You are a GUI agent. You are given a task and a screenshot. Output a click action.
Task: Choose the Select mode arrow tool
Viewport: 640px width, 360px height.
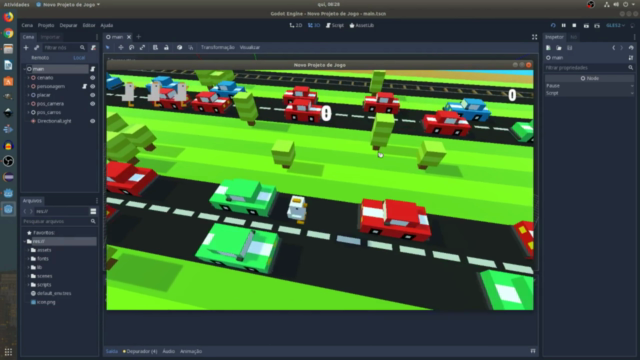pos(108,47)
